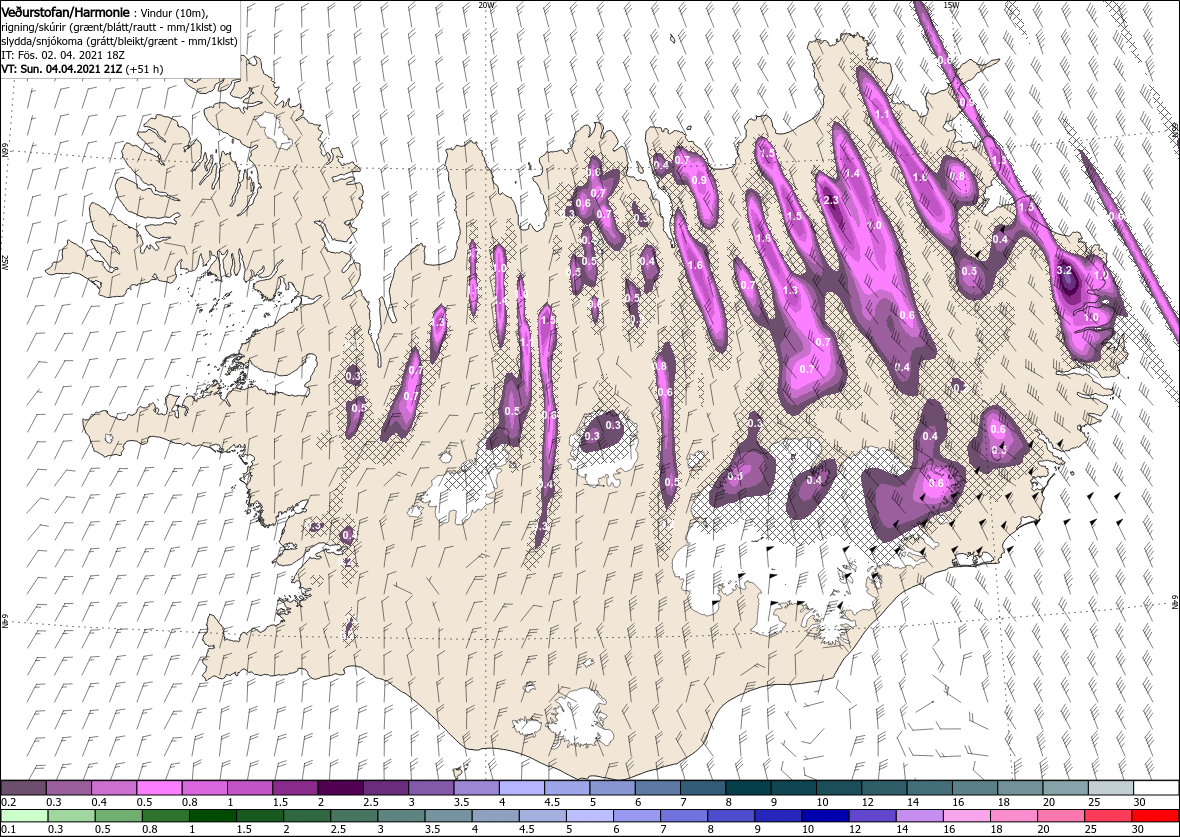Select the '15W' longitude label
This screenshot has height=837, width=1180.
coord(951,5)
